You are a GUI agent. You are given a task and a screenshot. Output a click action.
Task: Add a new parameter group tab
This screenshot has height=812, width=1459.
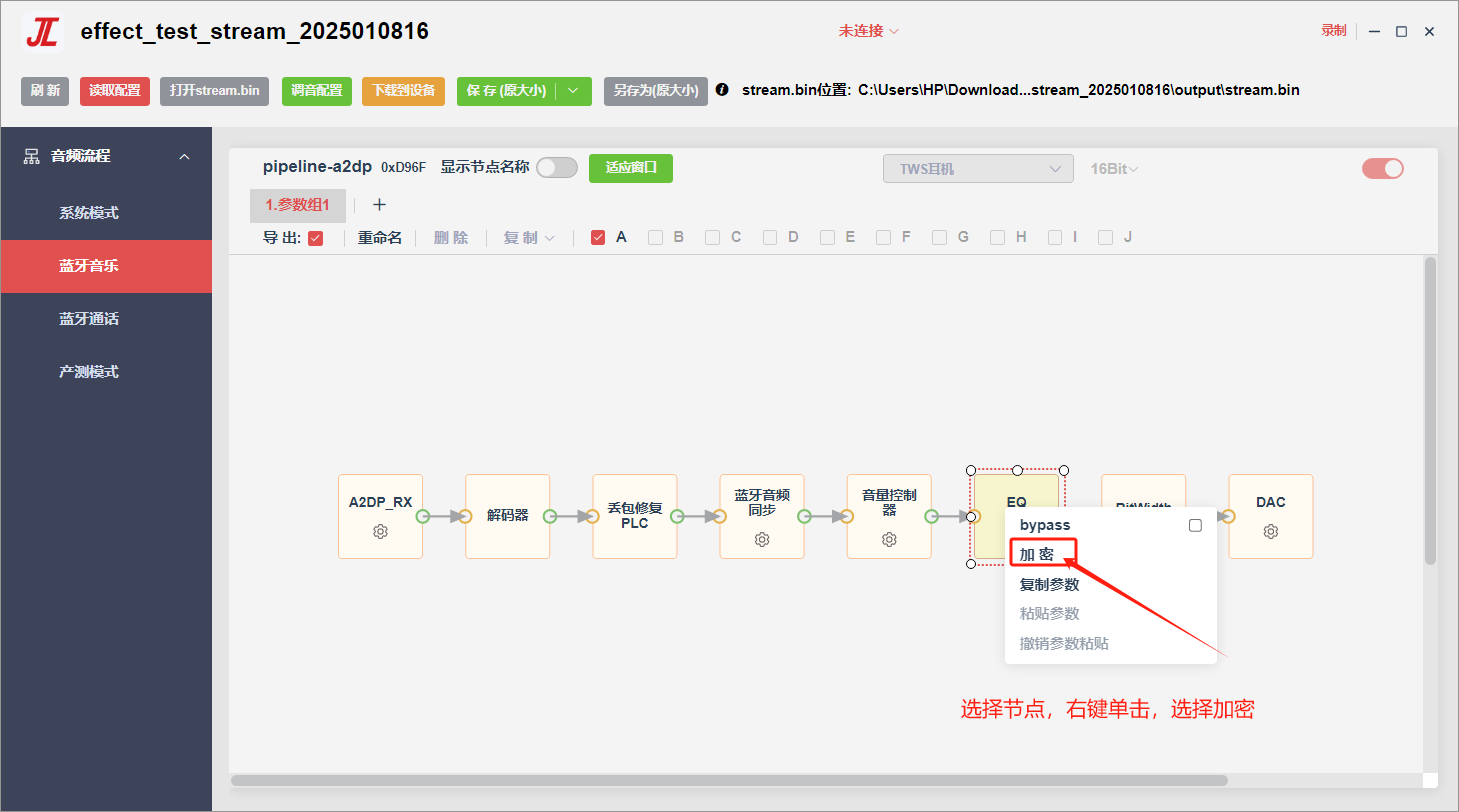click(379, 205)
